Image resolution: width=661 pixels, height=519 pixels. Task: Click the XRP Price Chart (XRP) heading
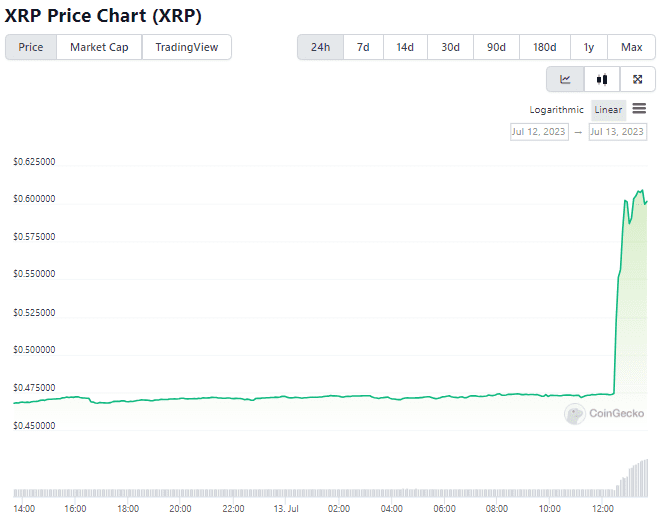103,16
